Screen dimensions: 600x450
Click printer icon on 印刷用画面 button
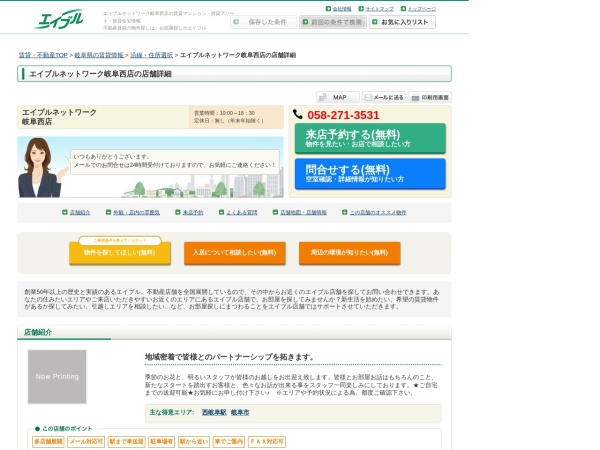click(415, 98)
